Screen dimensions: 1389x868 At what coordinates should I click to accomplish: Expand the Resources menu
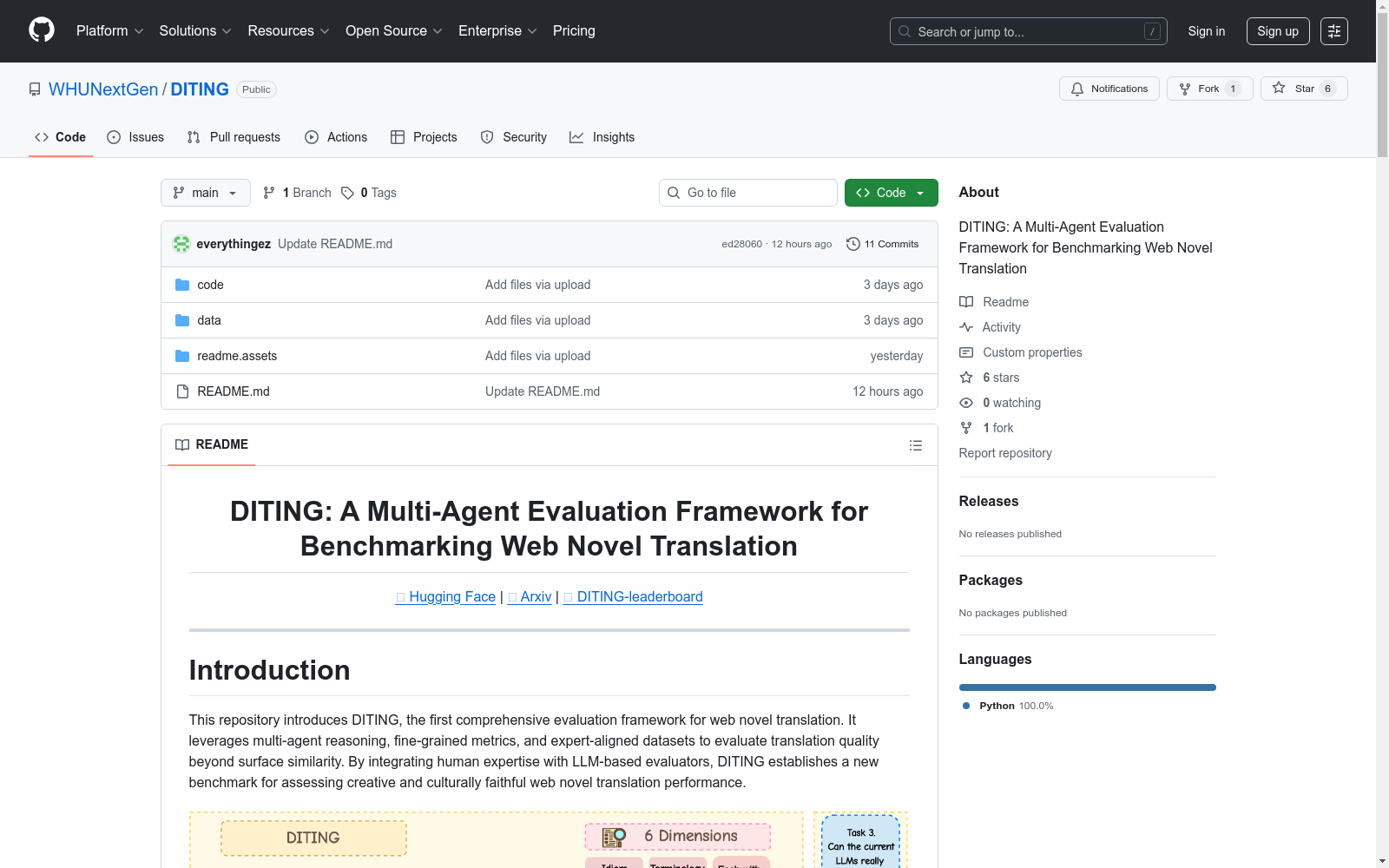pyautogui.click(x=288, y=31)
